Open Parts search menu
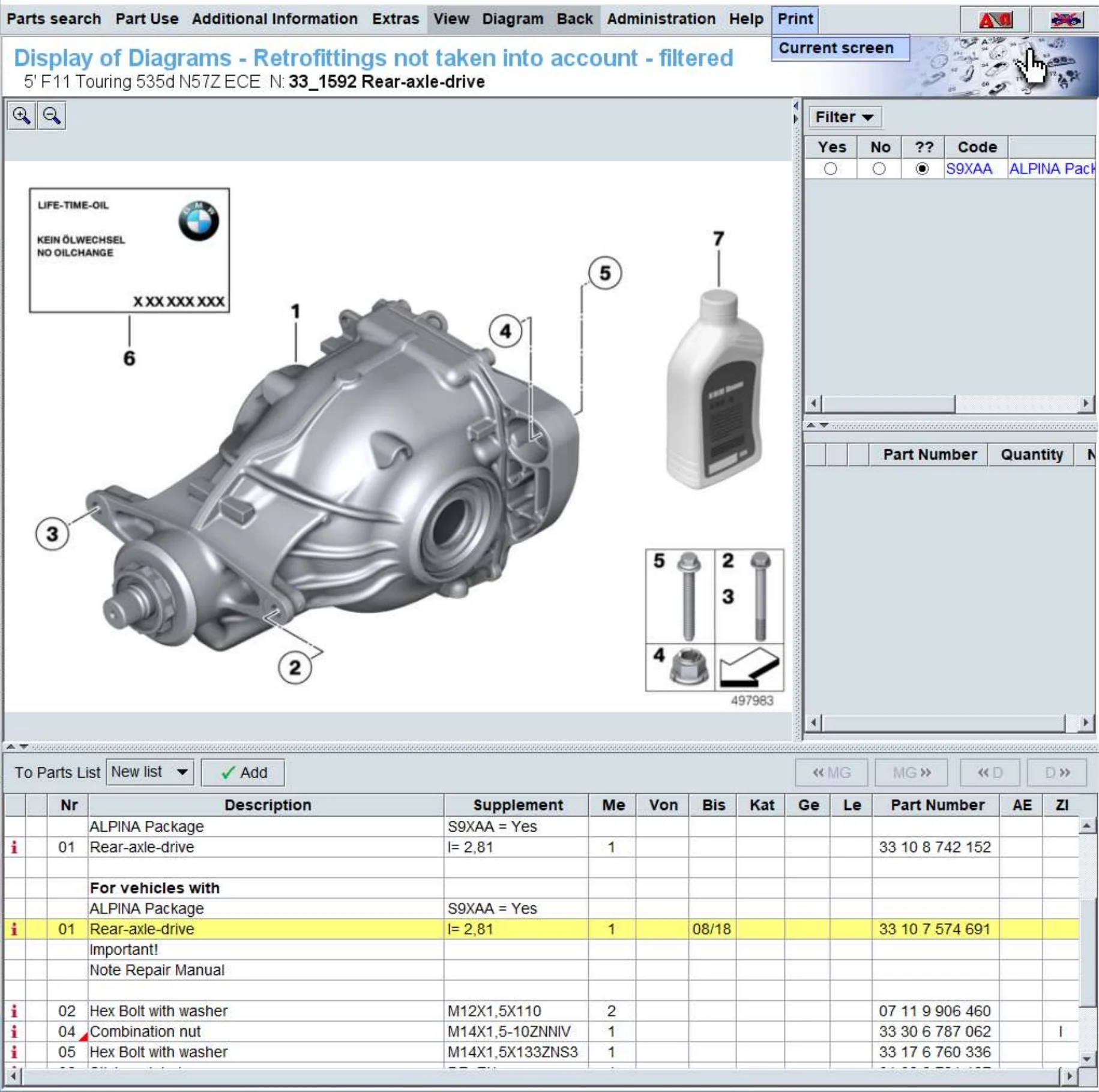 click(54, 19)
